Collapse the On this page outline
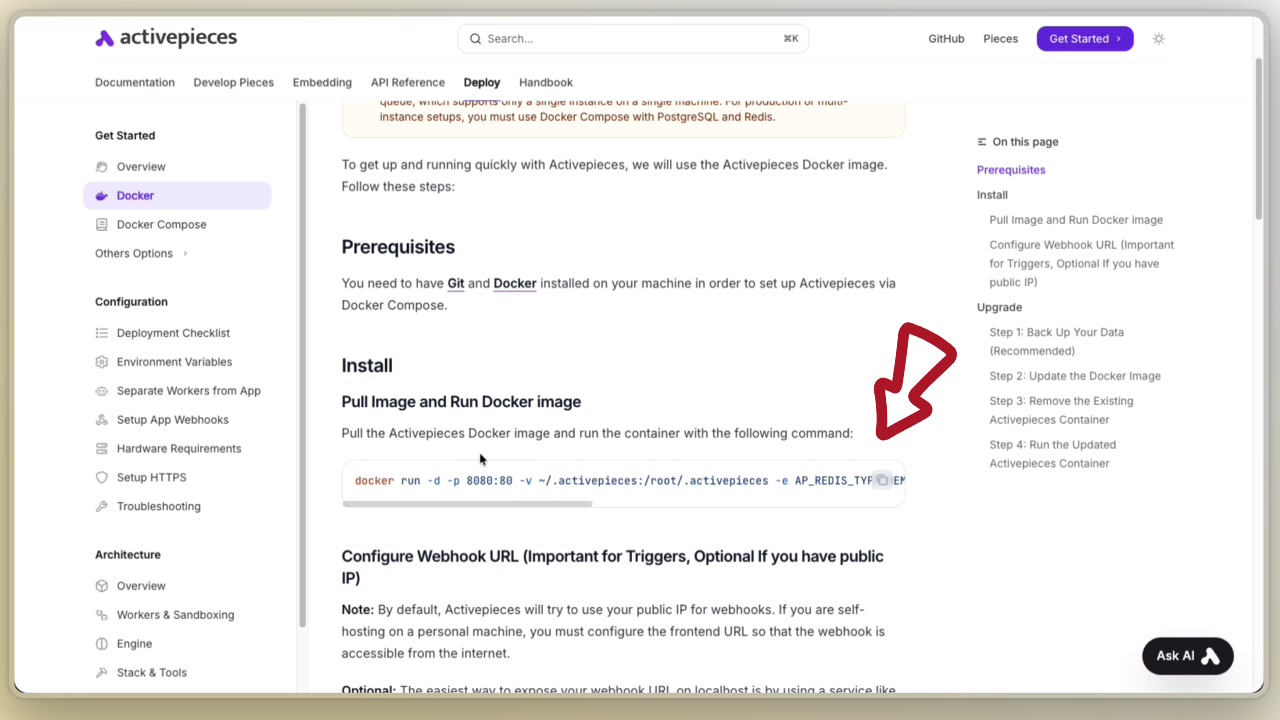The image size is (1280, 720). [x=981, y=141]
